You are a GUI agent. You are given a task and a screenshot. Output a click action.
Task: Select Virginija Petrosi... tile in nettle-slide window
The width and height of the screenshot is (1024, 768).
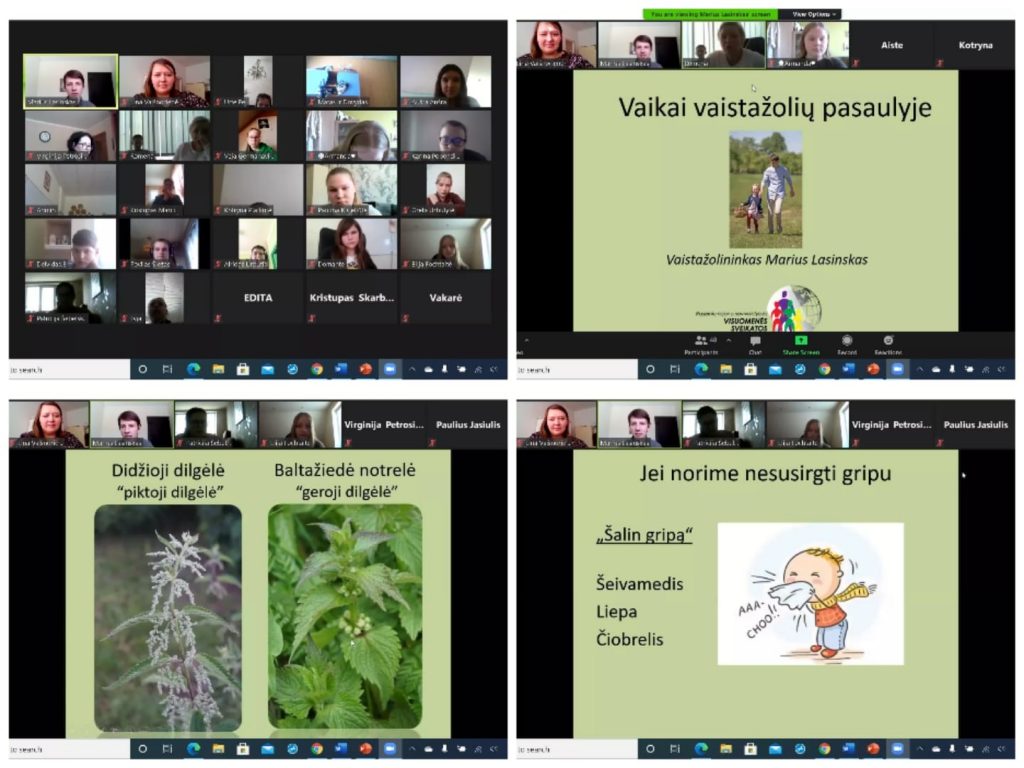[x=383, y=424]
